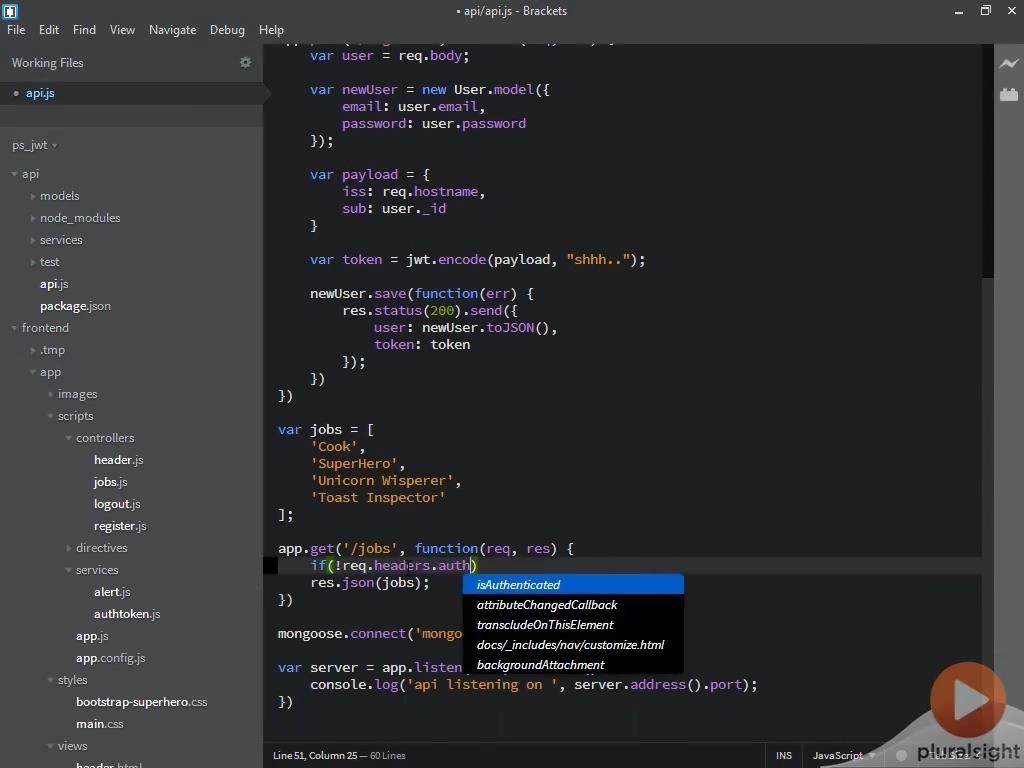Click the 'shhh..' string in code
This screenshot has height=768, width=1024.
click(x=598, y=260)
